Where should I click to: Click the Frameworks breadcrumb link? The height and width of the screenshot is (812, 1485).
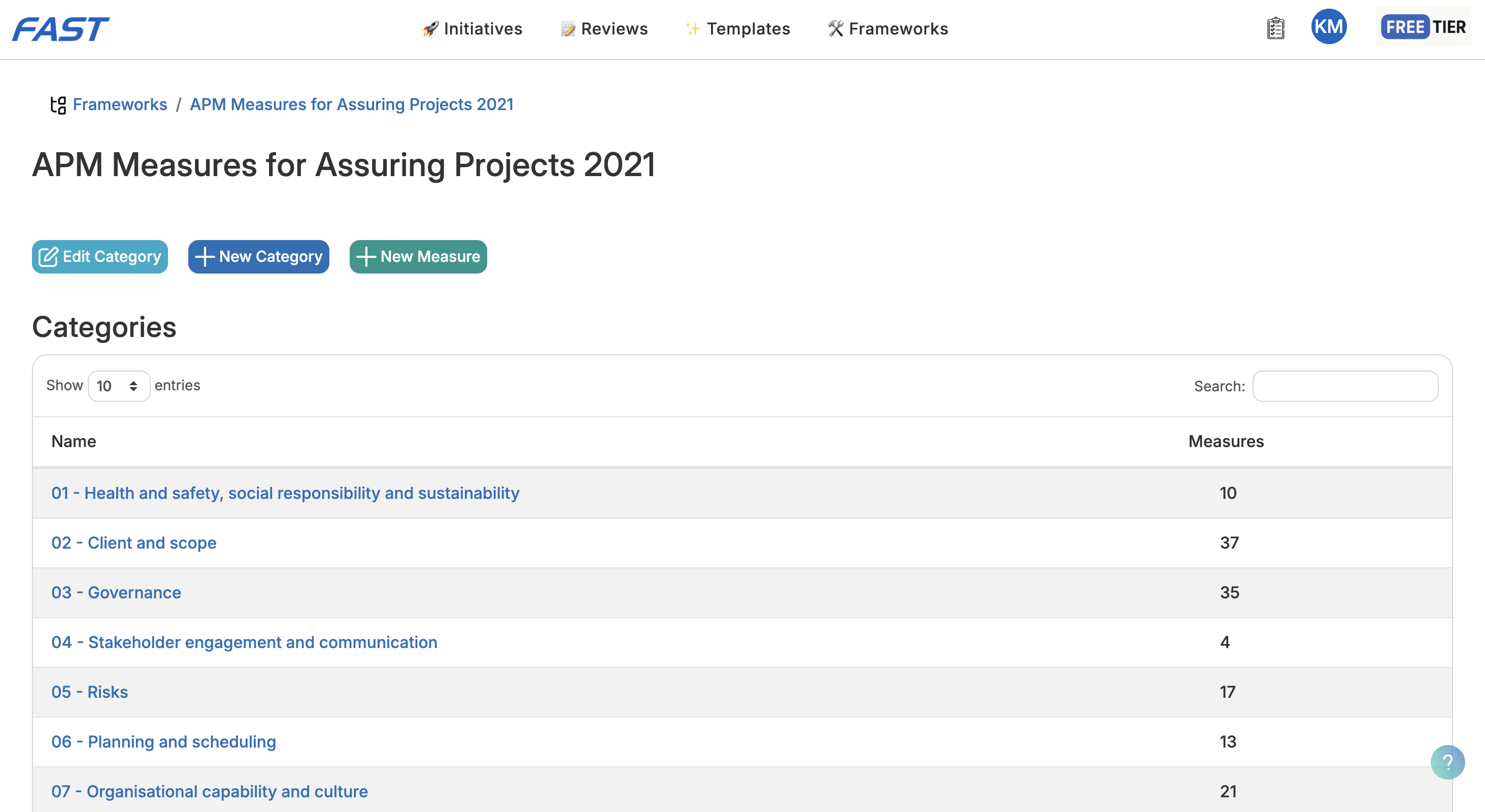point(120,105)
